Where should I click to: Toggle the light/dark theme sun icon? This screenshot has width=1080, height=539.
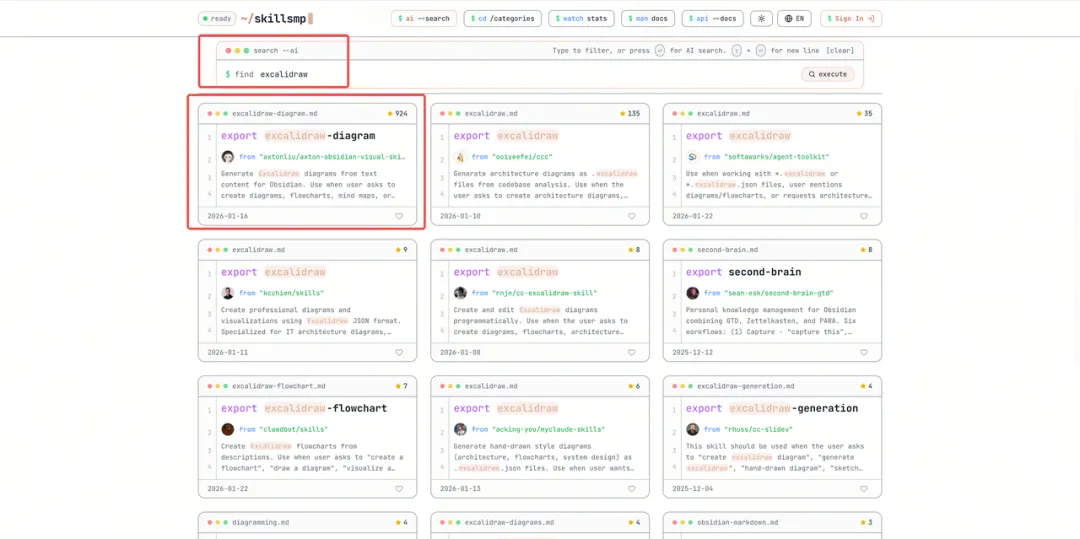tap(762, 18)
